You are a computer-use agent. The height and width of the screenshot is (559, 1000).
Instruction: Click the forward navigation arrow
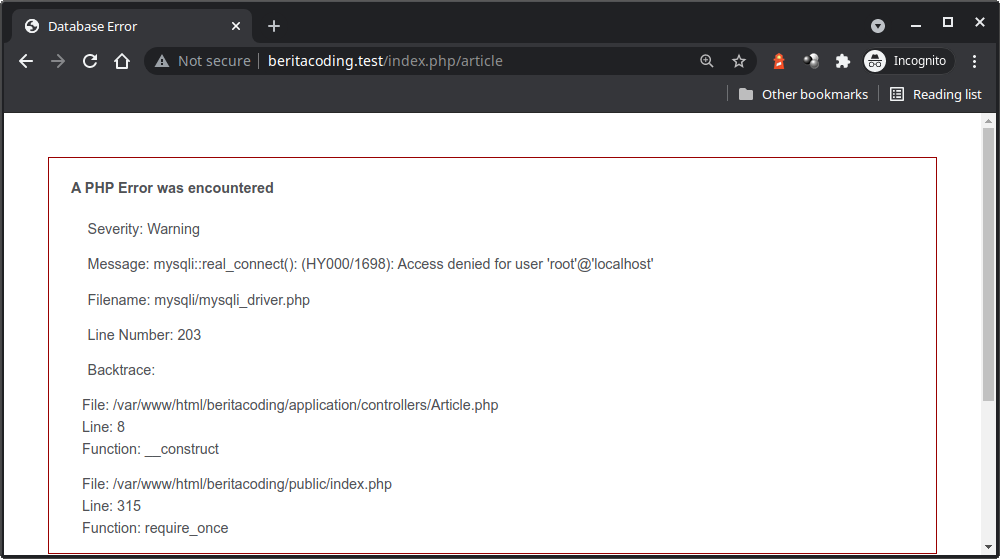[x=58, y=61]
